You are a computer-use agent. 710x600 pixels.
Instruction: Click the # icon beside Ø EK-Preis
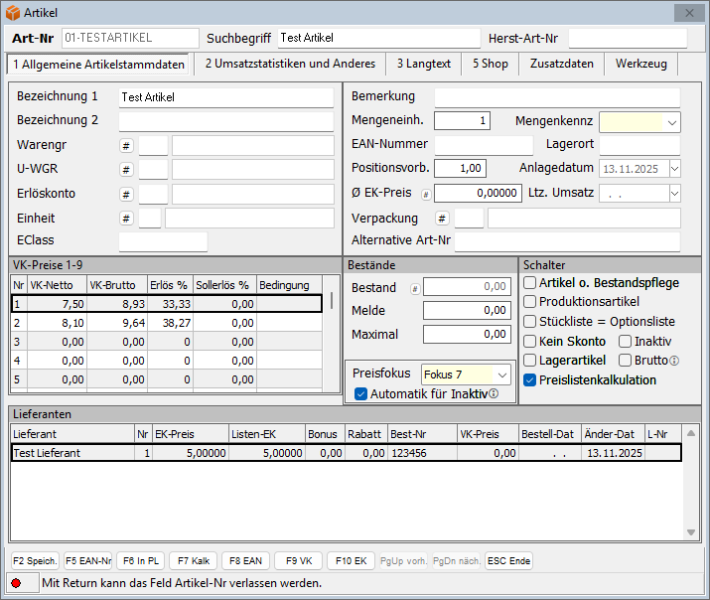tap(426, 194)
